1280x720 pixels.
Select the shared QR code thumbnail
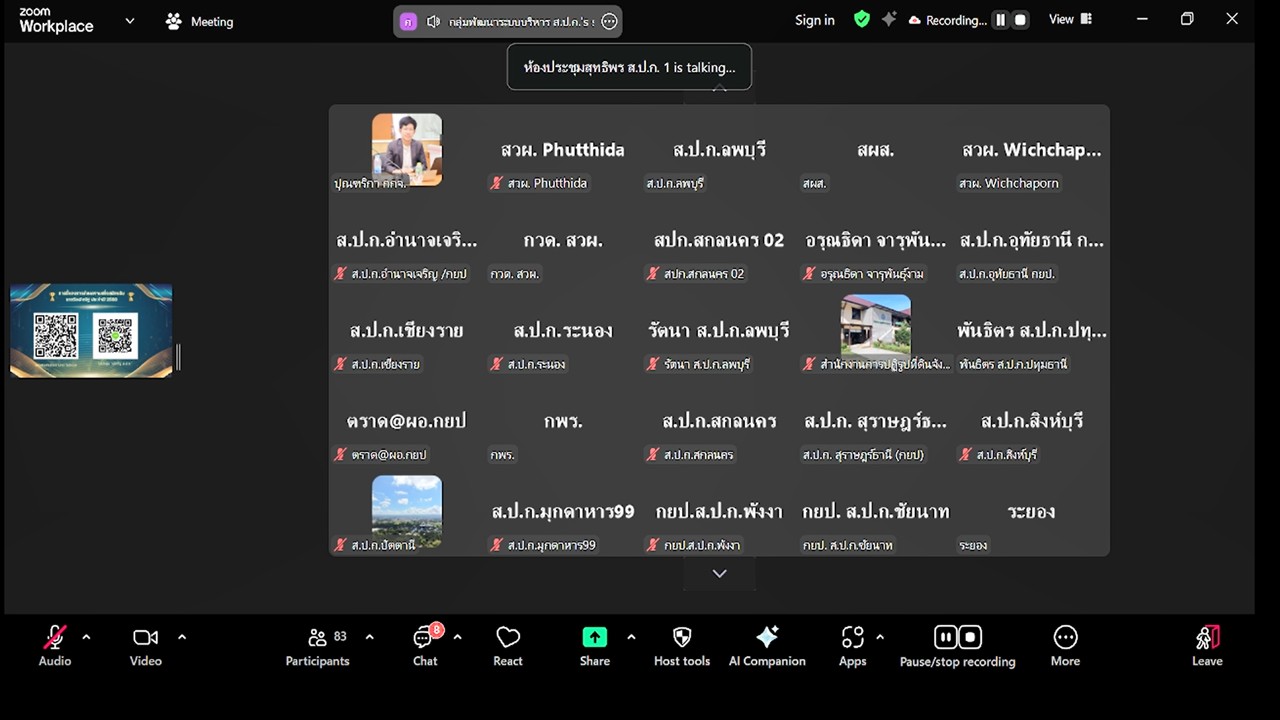91,331
